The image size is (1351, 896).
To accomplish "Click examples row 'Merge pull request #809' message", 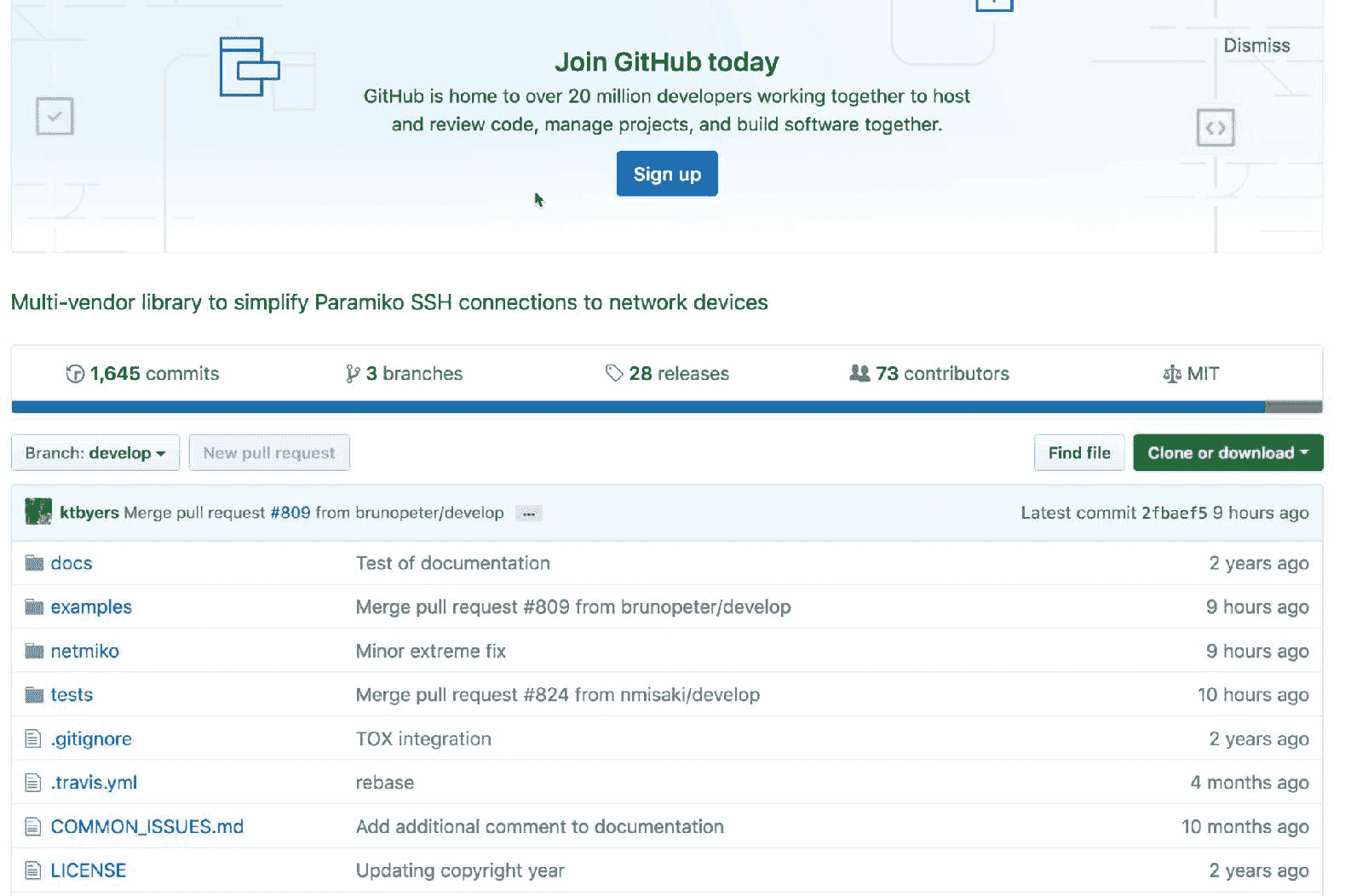I will pos(573,607).
